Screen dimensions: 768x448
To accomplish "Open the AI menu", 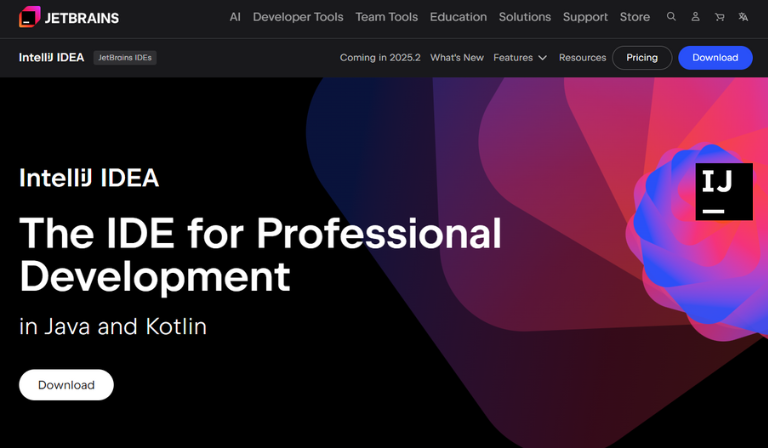I will pos(235,17).
